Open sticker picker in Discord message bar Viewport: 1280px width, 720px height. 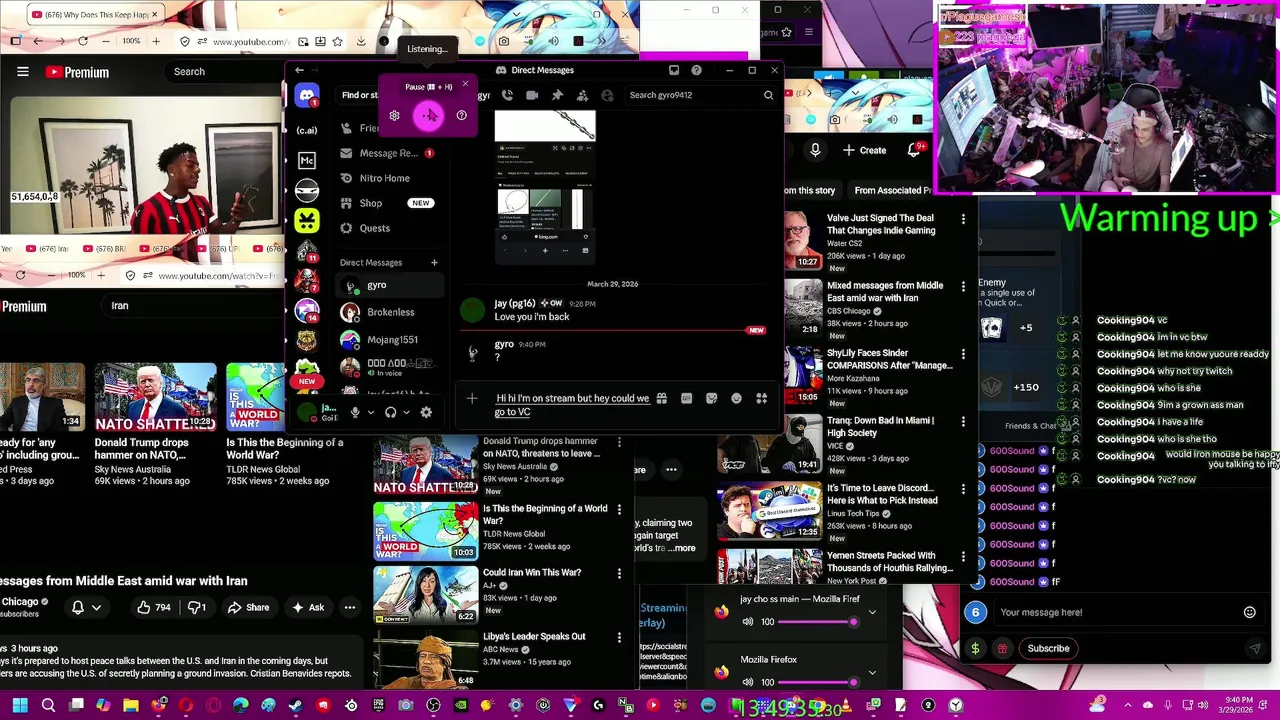[x=711, y=398]
